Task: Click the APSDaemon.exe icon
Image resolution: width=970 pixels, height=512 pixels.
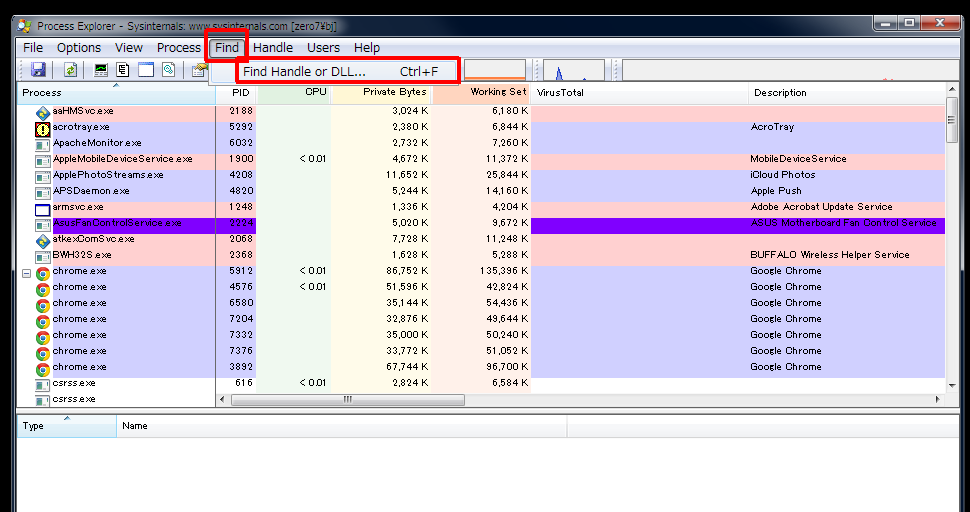Action: [x=43, y=194]
